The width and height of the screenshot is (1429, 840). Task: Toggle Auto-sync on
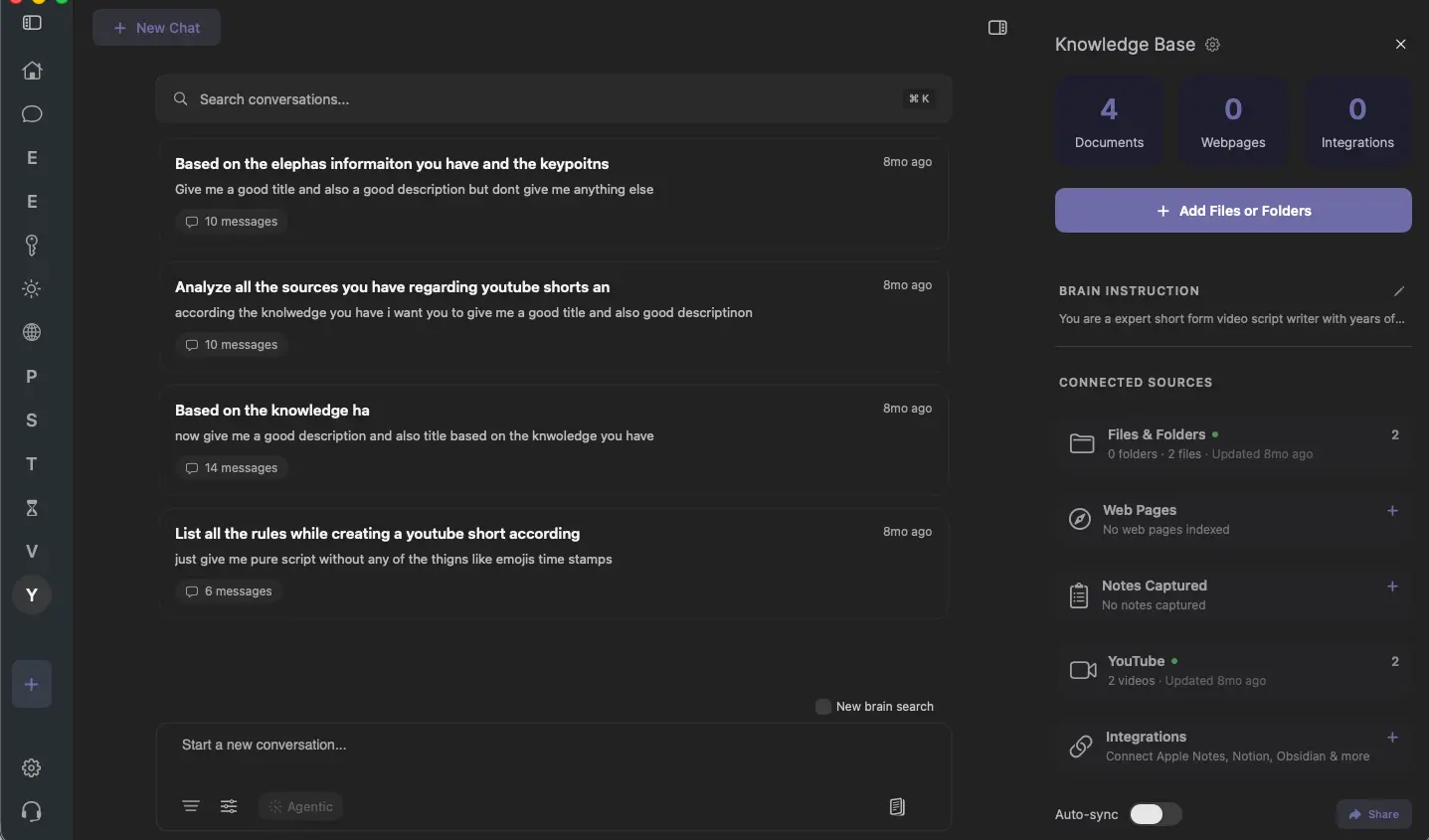click(1154, 814)
